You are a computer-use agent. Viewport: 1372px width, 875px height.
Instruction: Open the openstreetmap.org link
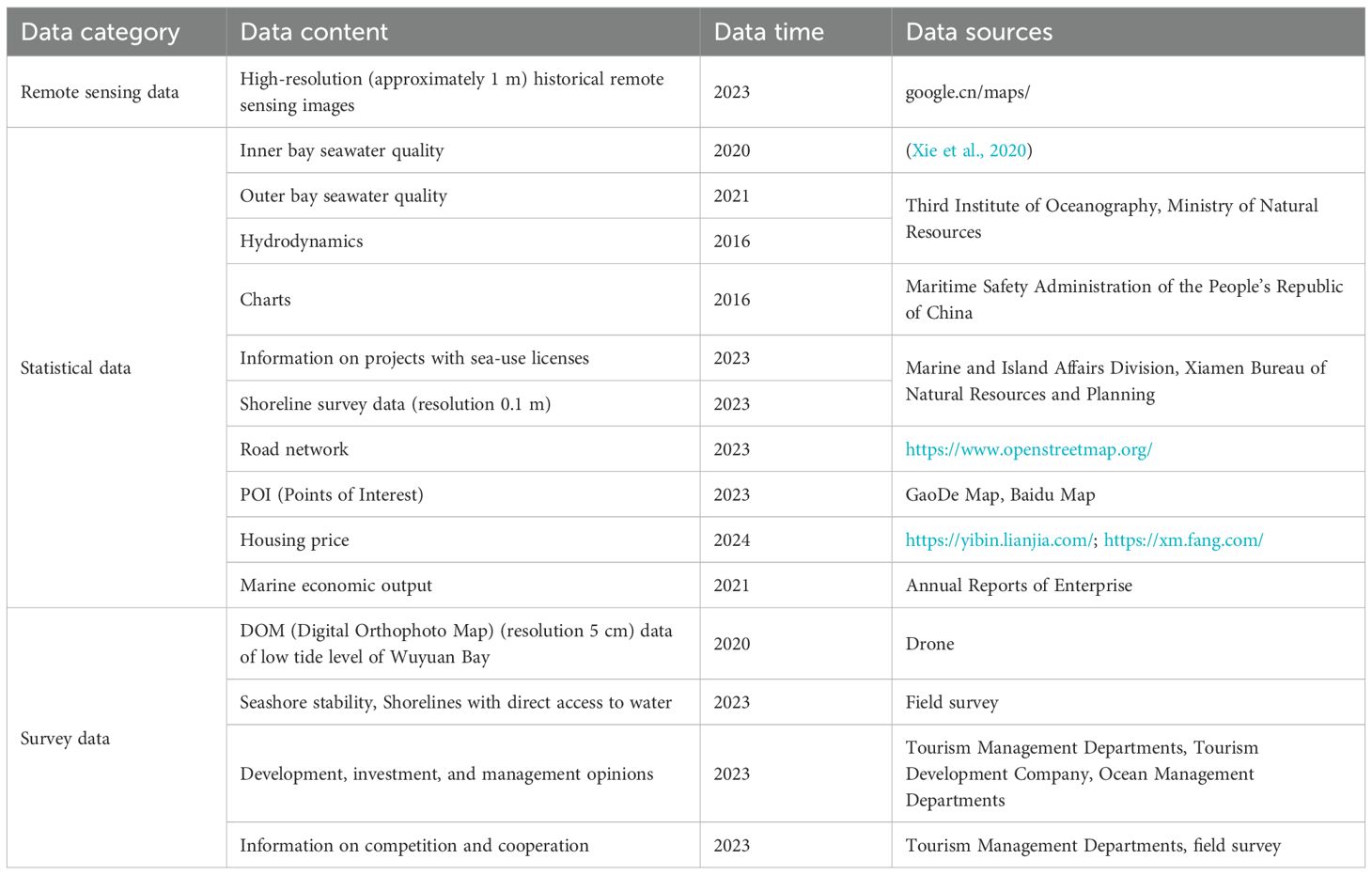tap(1028, 449)
